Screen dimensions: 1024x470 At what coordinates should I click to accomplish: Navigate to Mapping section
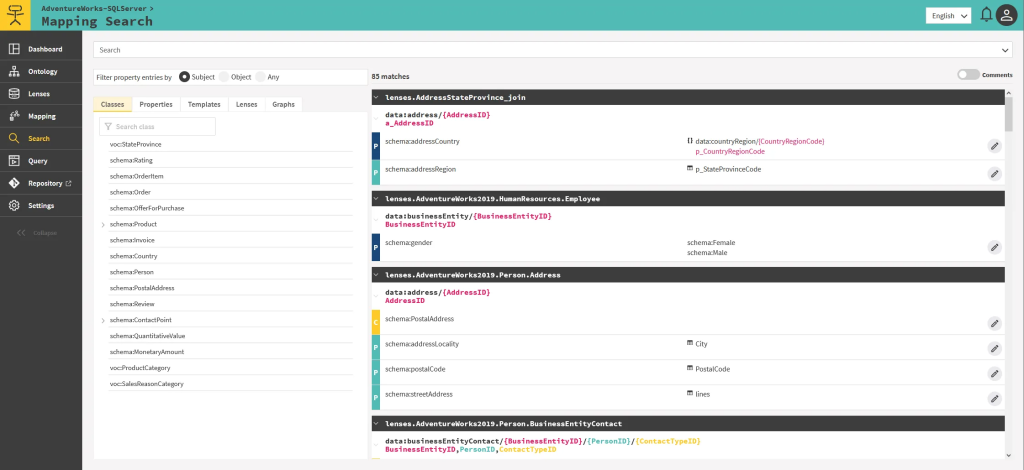41,116
